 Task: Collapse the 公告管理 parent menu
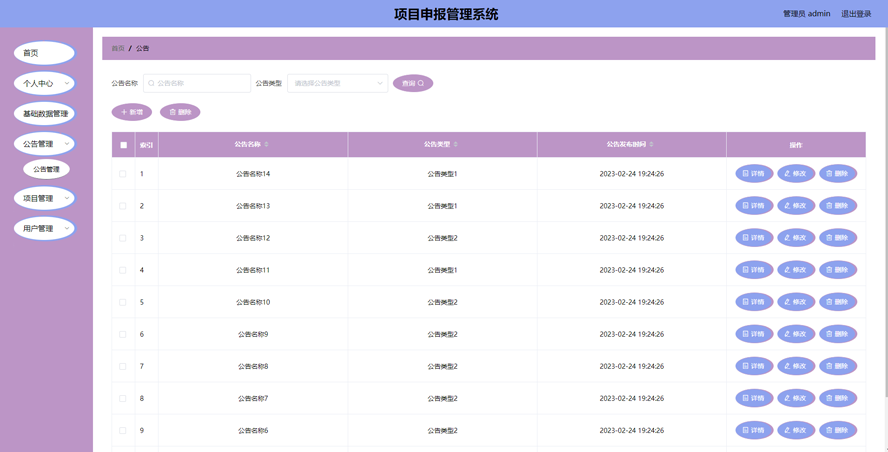point(45,144)
